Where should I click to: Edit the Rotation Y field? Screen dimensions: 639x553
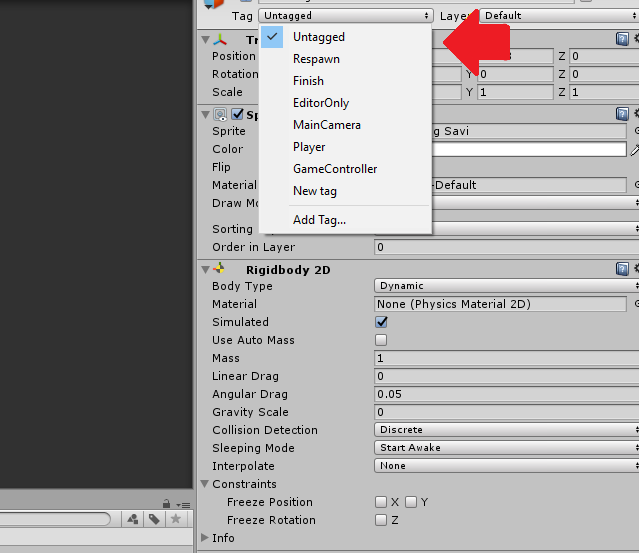[x=515, y=74]
